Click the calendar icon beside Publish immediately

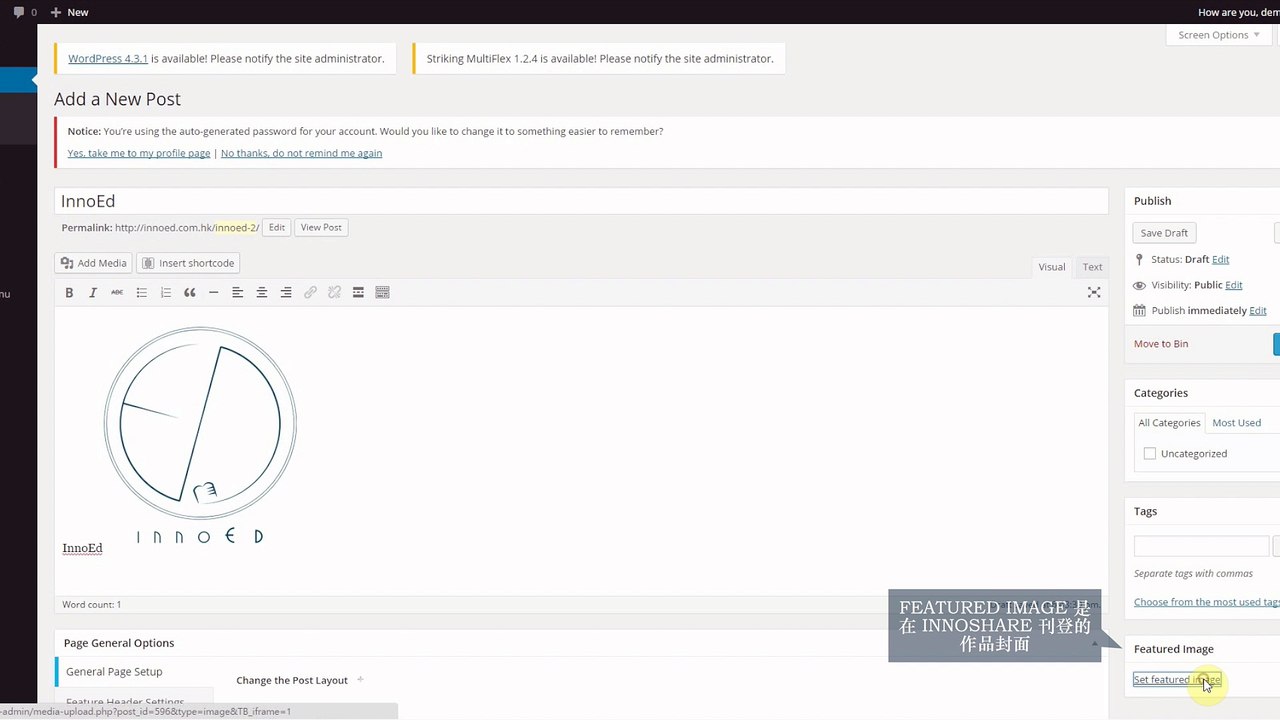[x=1139, y=311]
